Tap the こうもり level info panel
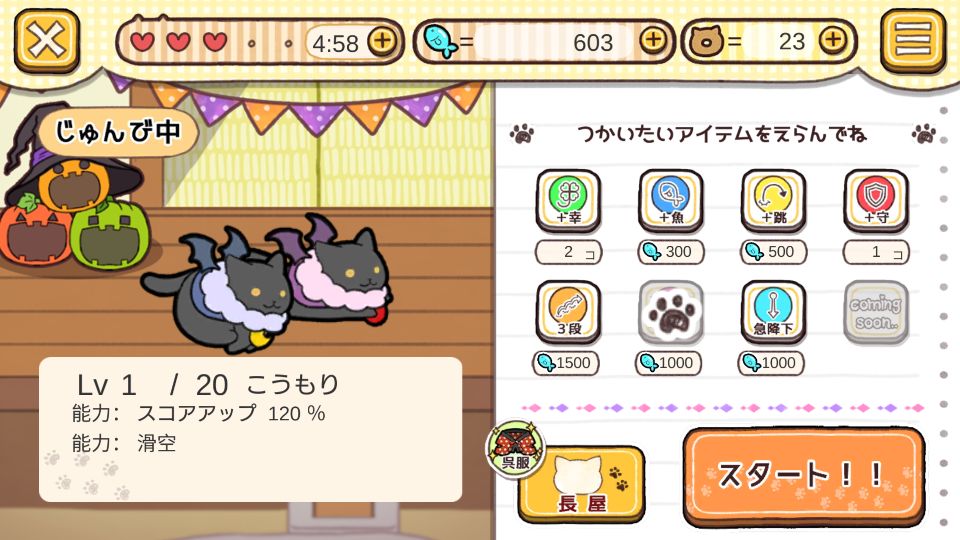The width and height of the screenshot is (960, 540). pos(250,429)
